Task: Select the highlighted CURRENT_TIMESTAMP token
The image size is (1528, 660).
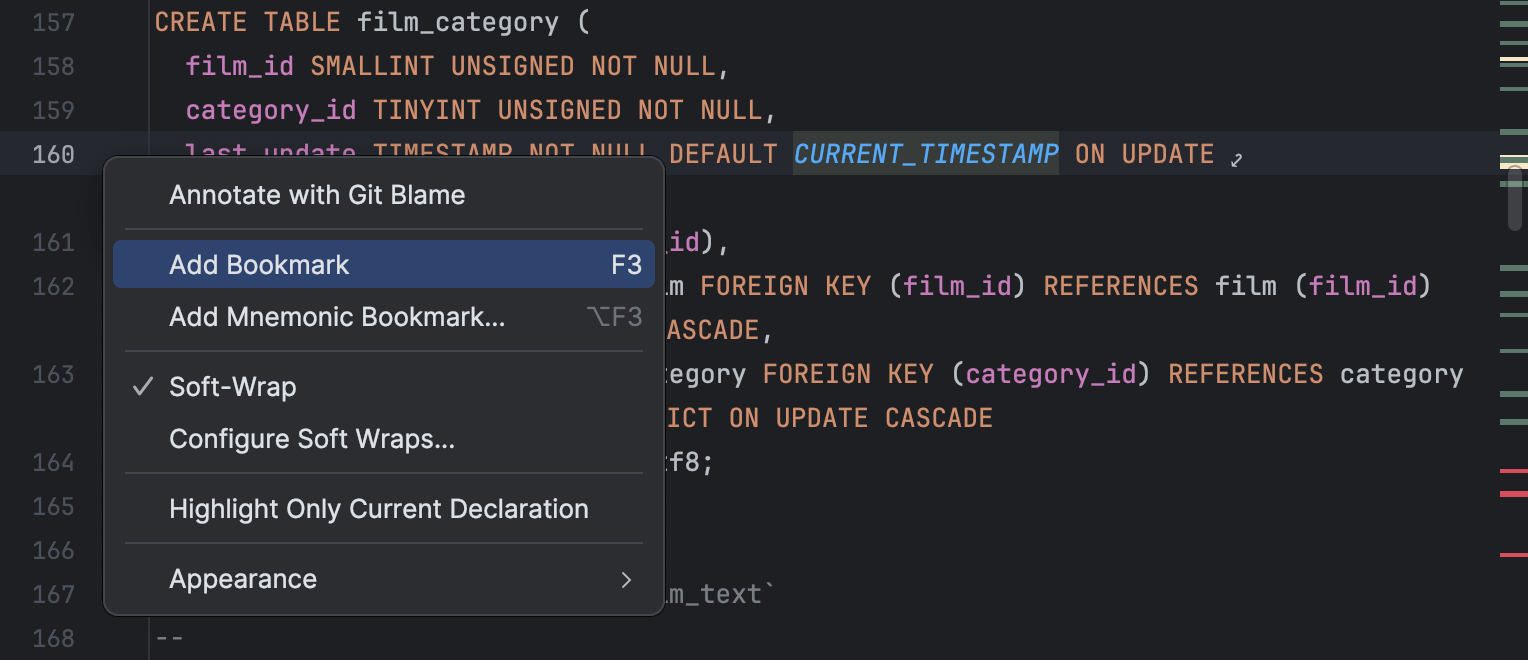Action: (x=925, y=153)
